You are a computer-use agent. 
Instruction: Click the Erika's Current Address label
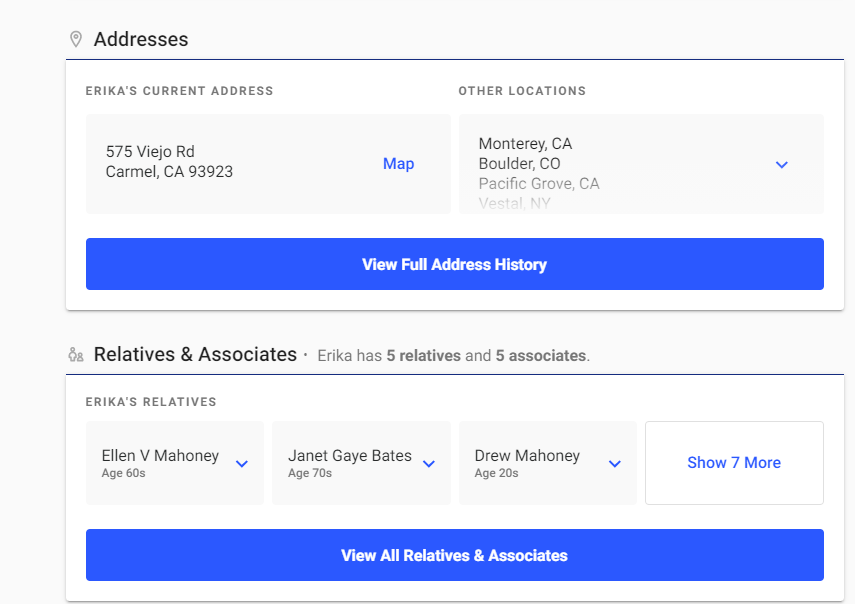point(179,91)
